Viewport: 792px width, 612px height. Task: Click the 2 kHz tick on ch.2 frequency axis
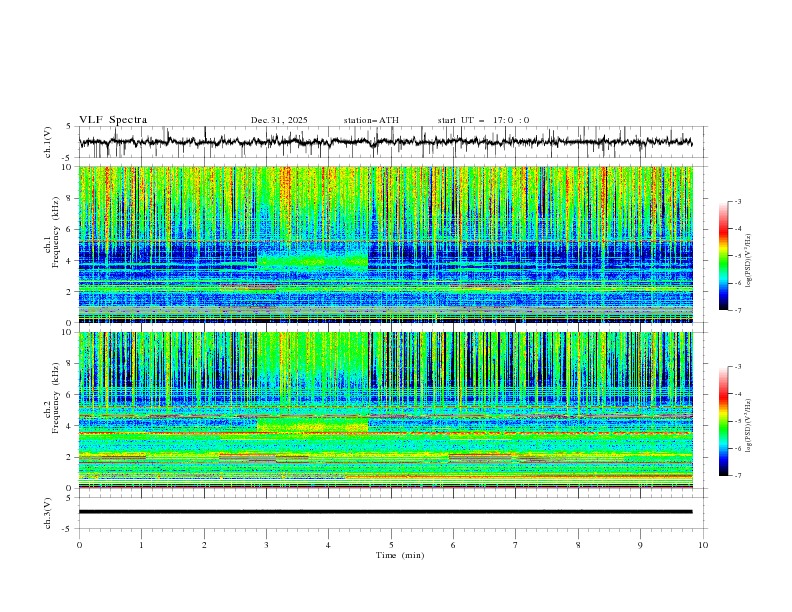[68, 457]
